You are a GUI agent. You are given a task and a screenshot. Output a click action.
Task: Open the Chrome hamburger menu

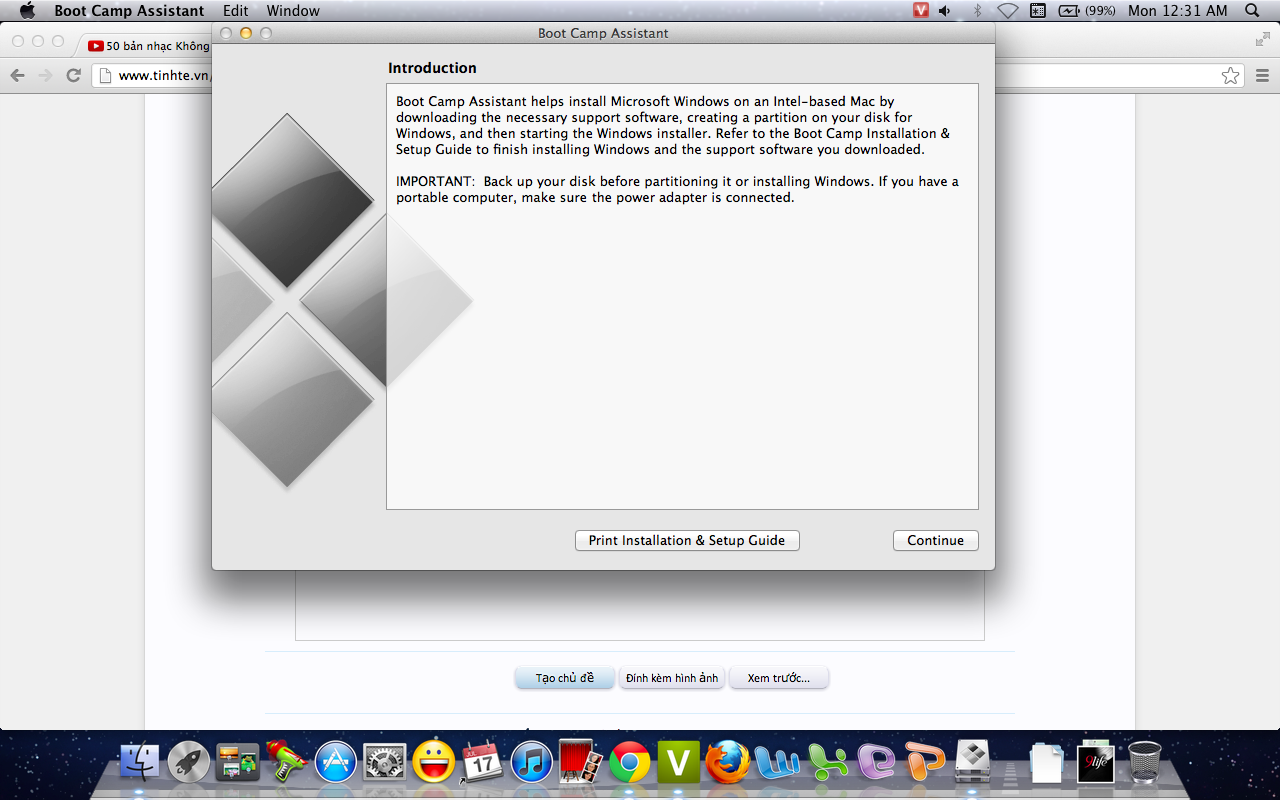[x=1262, y=75]
